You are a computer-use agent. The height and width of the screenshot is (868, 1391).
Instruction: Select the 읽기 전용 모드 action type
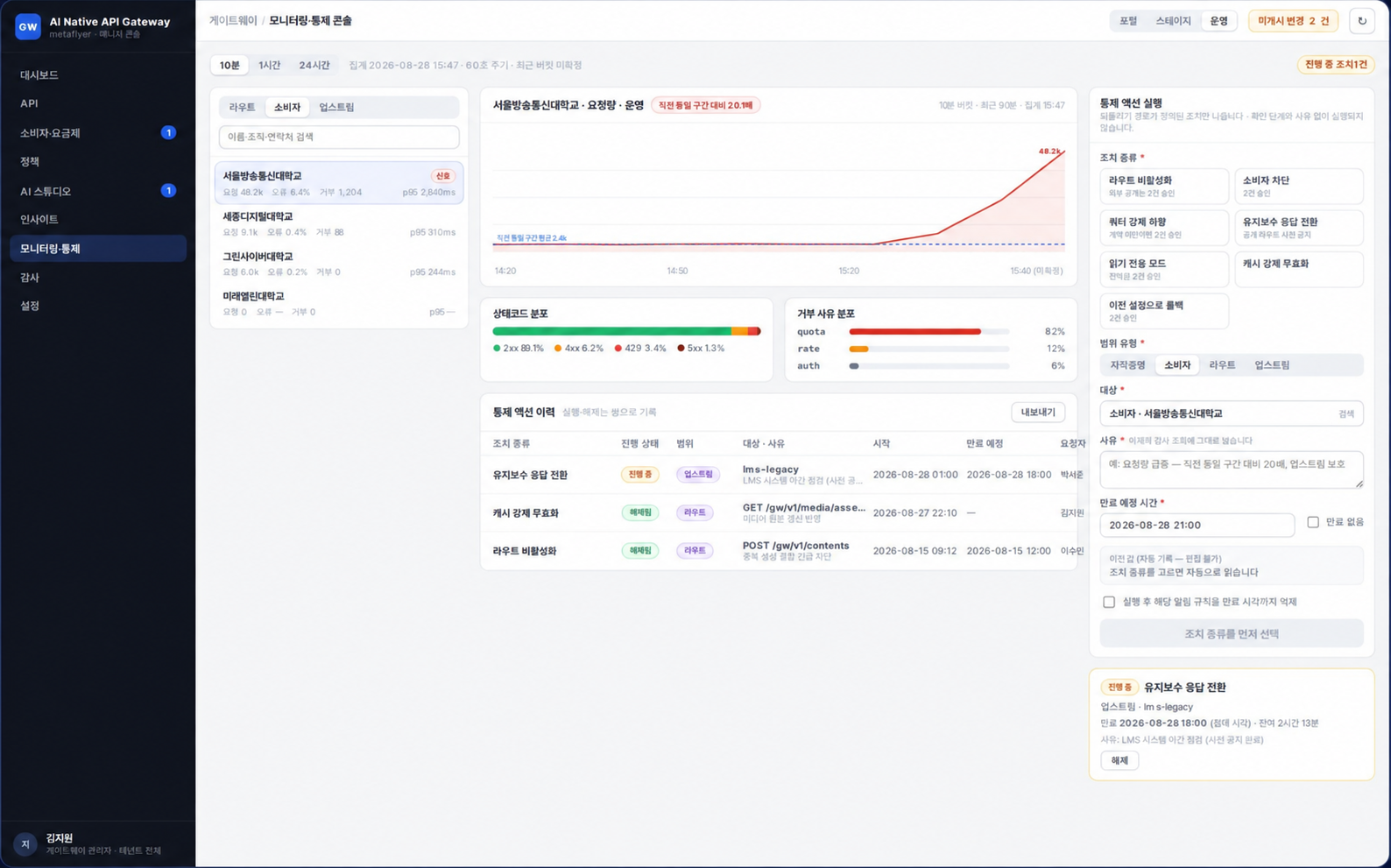pos(1164,269)
